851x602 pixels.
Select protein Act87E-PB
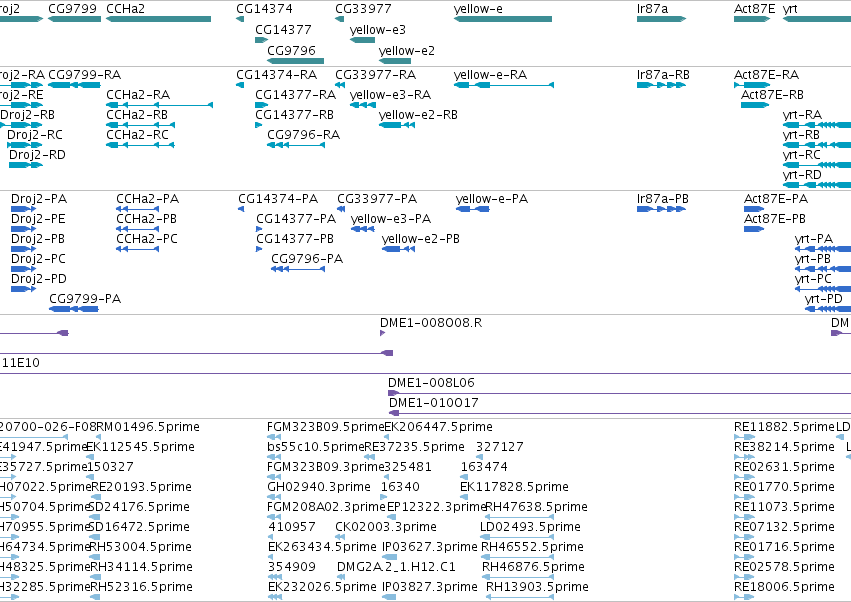pos(774,219)
